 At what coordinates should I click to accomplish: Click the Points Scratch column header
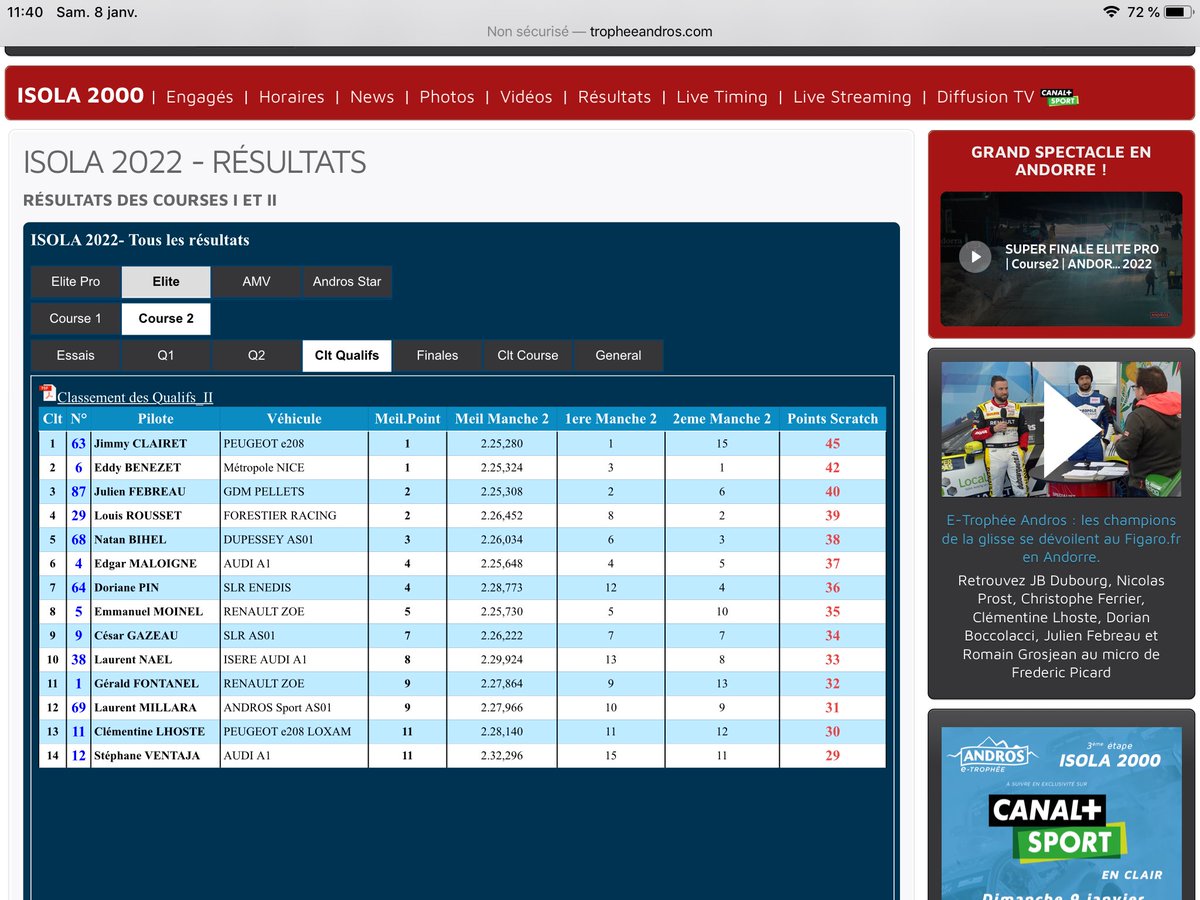(x=833, y=419)
